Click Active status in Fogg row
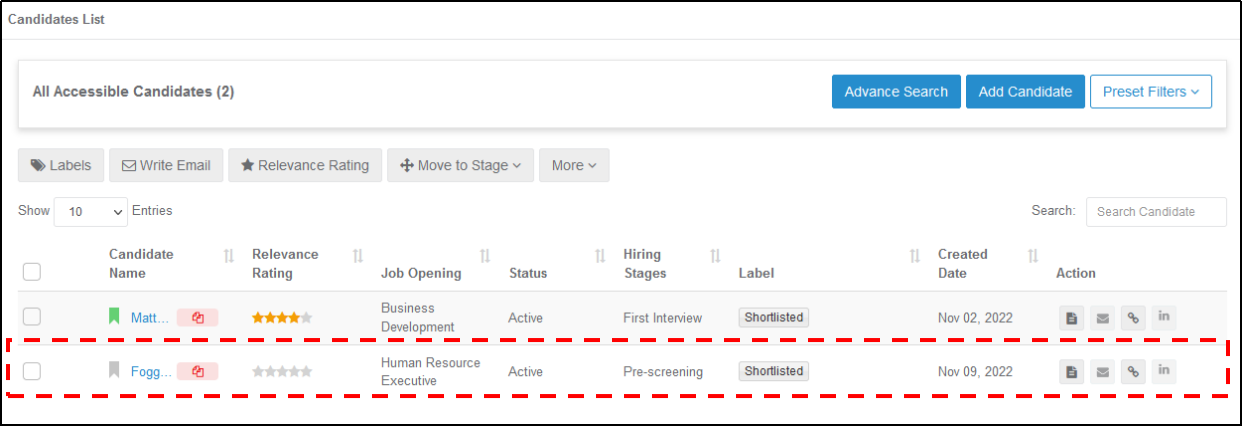Viewport: 1243px width, 427px height. coord(526,372)
